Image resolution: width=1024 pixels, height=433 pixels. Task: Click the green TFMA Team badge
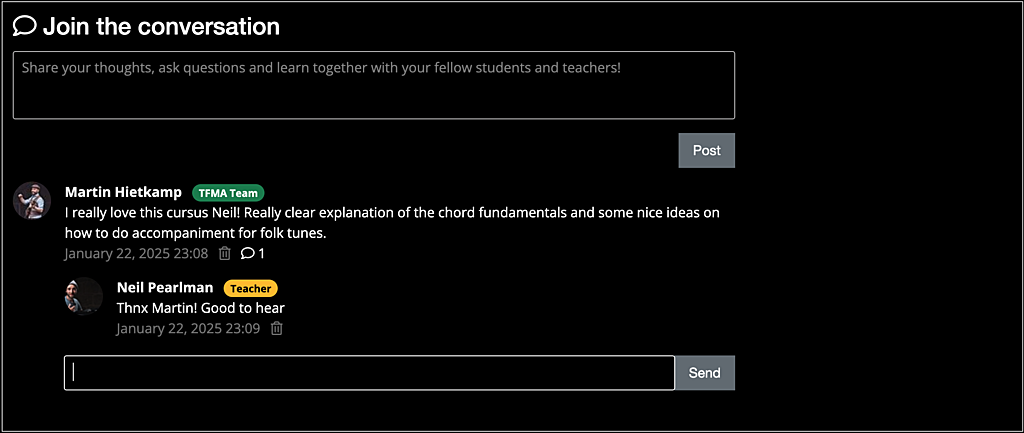[228, 193]
